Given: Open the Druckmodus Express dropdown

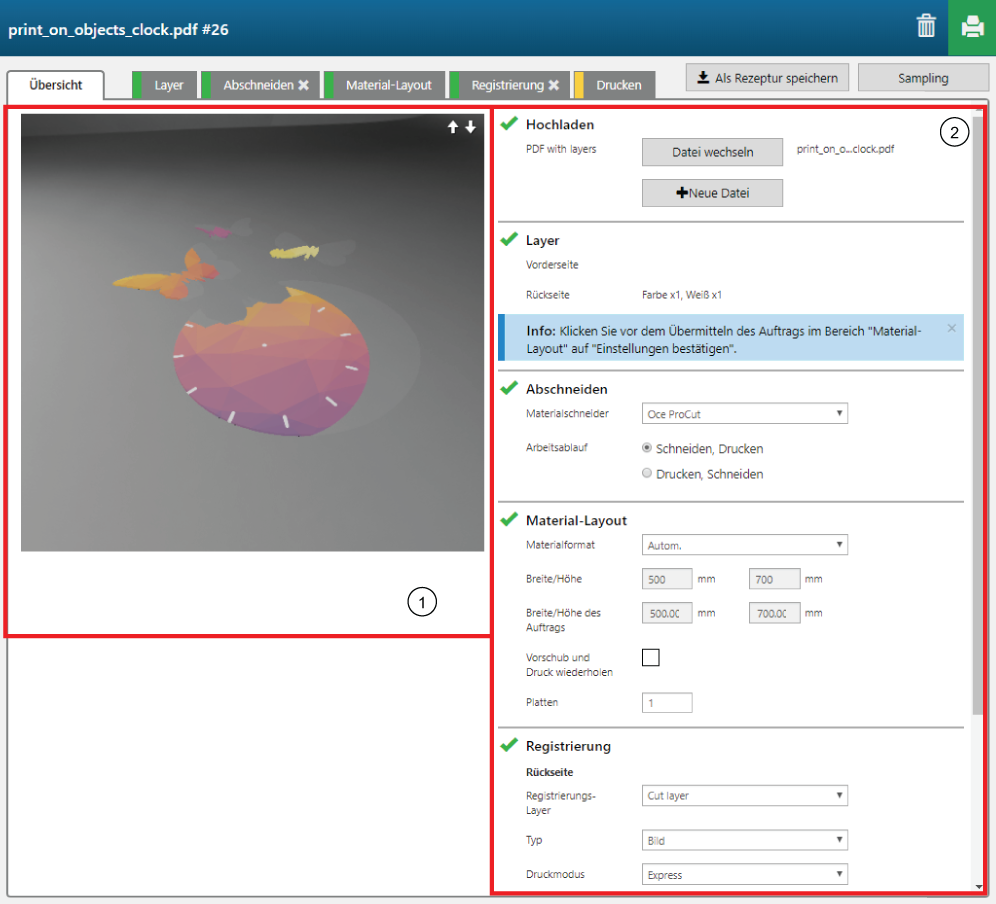Looking at the screenshot, I should 744,875.
